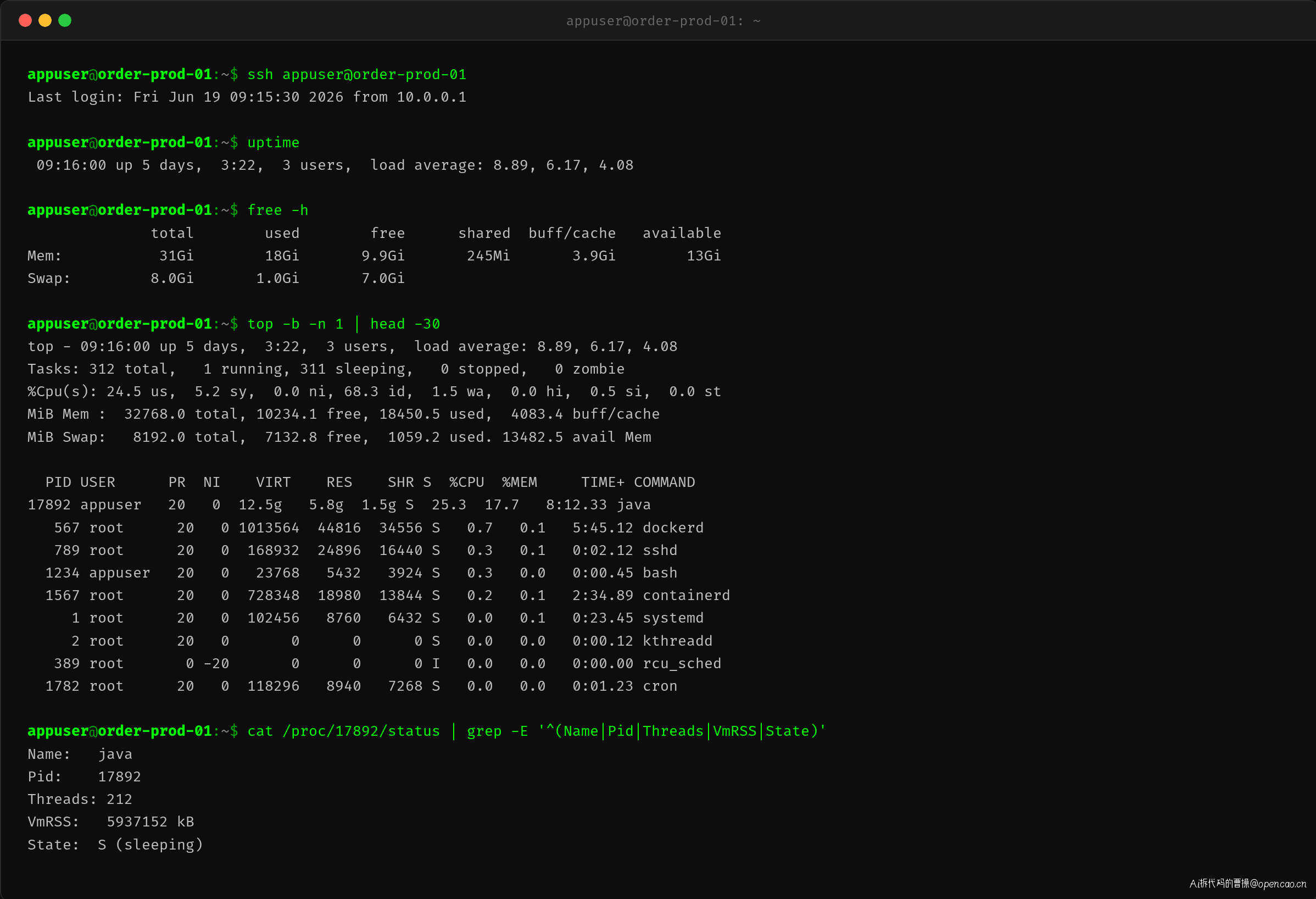
Task: Click the 'PID' column header
Action: 58,482
